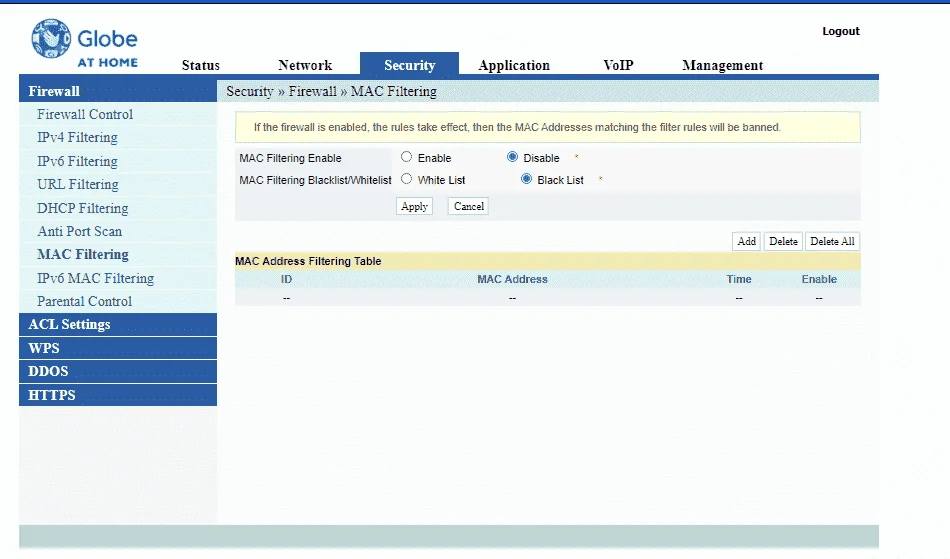Click the Cancel button
The image size is (950, 559).
click(x=468, y=207)
